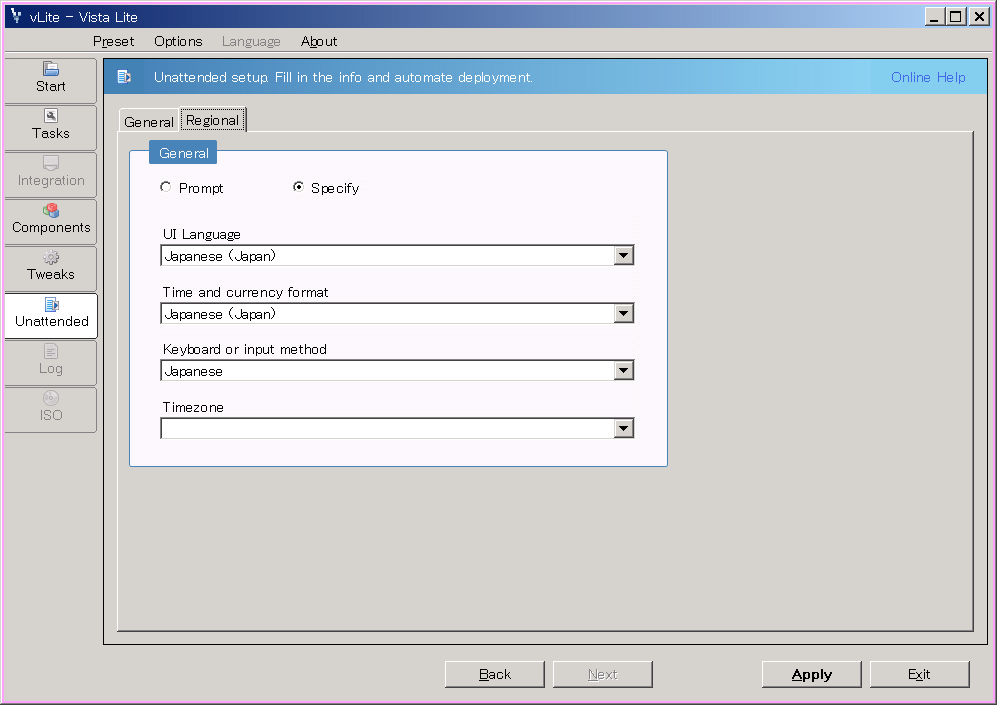
Task: Click the Start folder icon in sidebar
Action: click(51, 69)
